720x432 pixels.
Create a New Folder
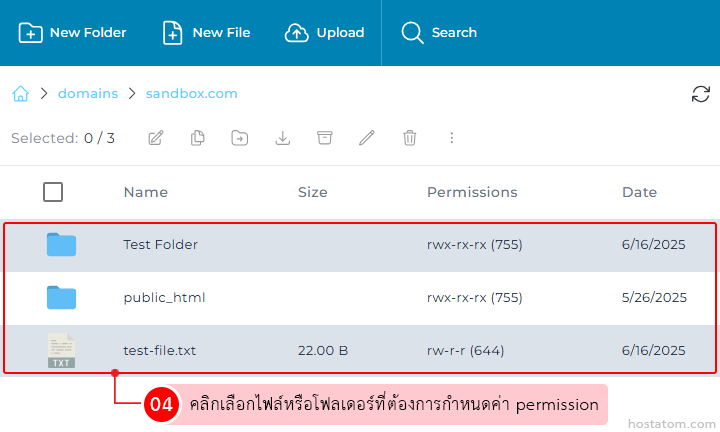(x=73, y=33)
